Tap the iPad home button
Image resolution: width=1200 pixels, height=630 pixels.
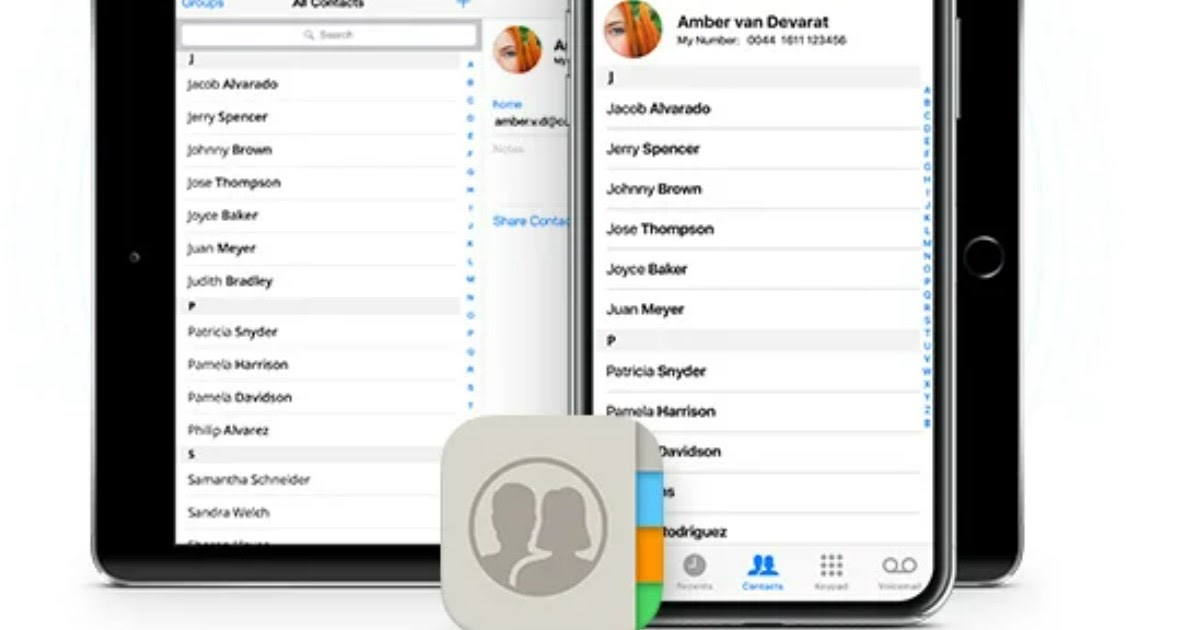tap(983, 257)
